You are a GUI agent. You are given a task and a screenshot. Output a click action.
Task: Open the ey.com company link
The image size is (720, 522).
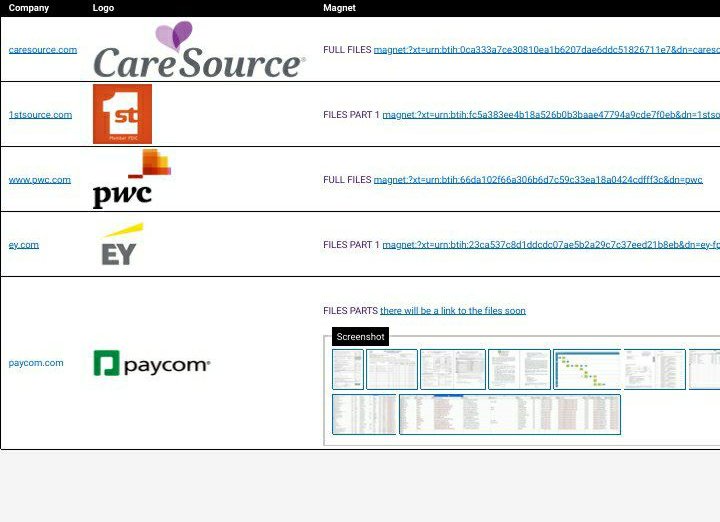click(23, 245)
